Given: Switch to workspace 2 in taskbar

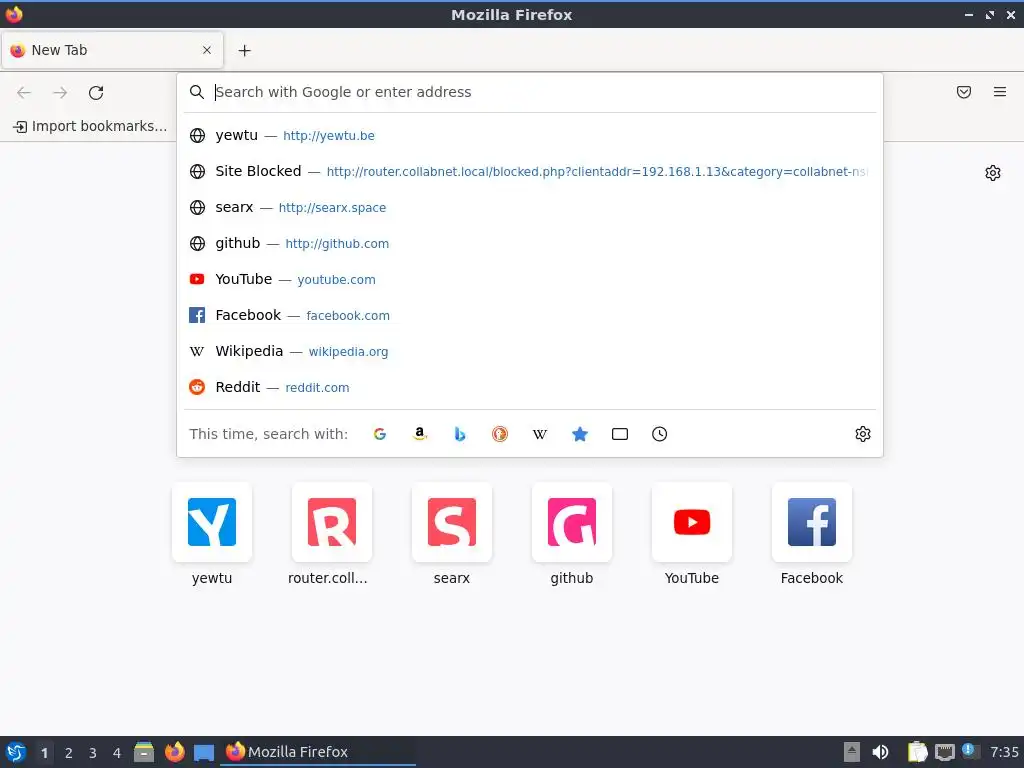Looking at the screenshot, I should click(x=69, y=753).
